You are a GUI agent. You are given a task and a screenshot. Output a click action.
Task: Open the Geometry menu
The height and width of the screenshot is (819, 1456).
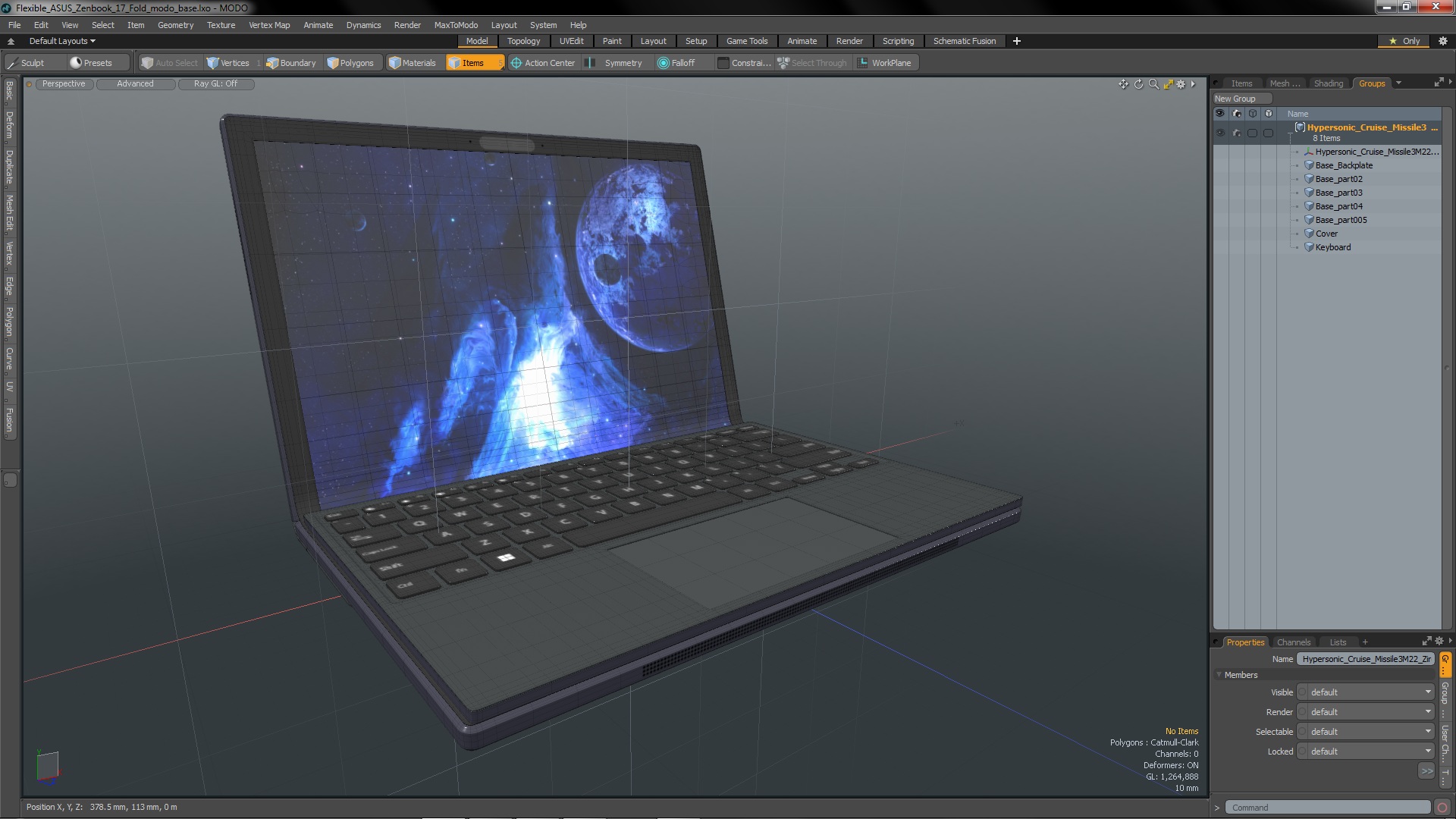coord(175,25)
